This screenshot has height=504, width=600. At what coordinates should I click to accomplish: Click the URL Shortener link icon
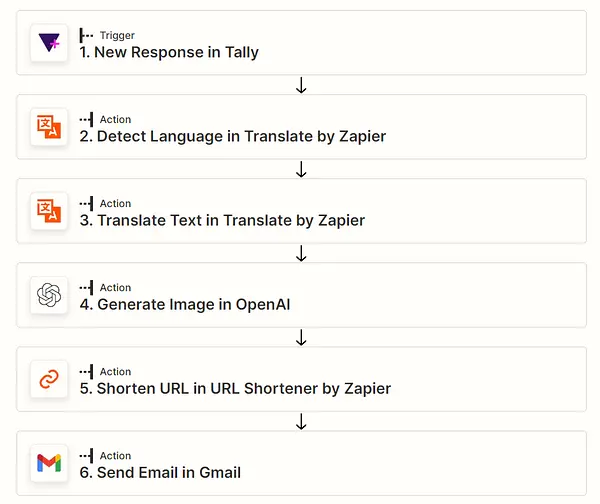[49, 379]
